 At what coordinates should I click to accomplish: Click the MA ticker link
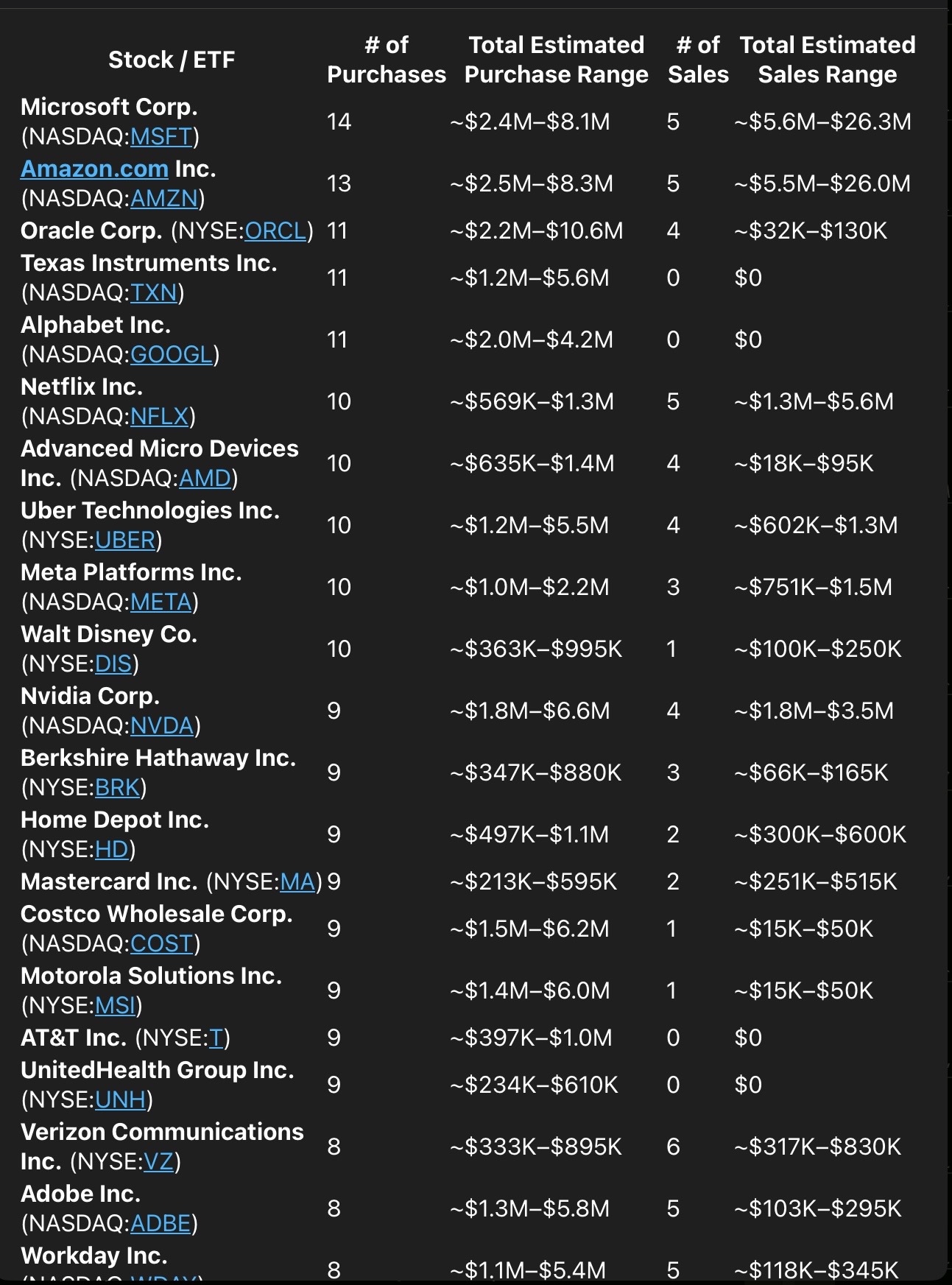point(298,882)
